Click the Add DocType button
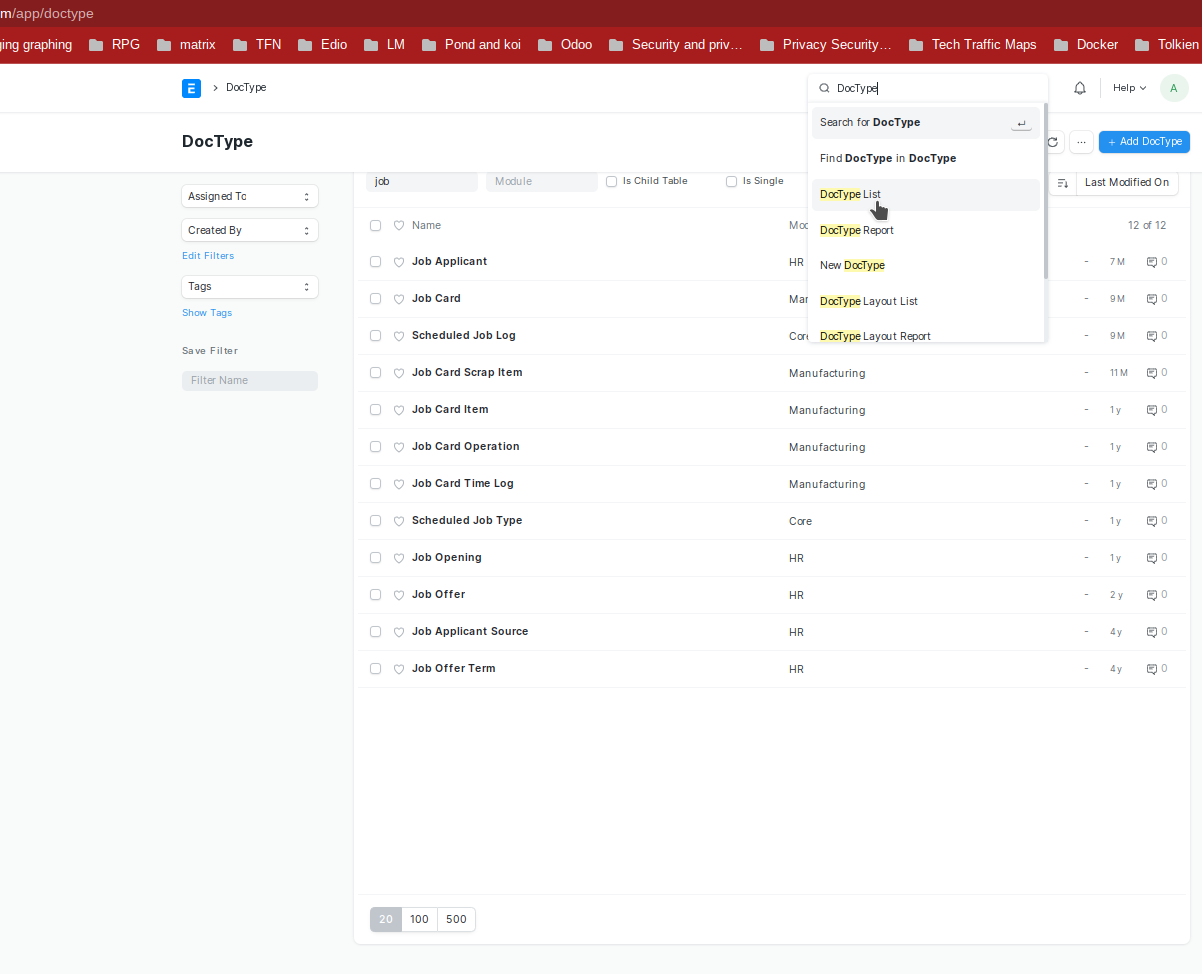Image resolution: width=1202 pixels, height=974 pixels. pyautogui.click(x=1144, y=142)
